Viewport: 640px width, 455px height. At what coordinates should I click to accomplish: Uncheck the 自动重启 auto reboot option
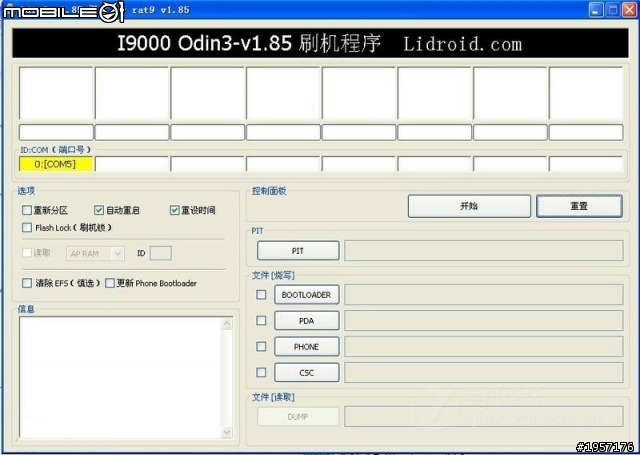click(x=99, y=210)
